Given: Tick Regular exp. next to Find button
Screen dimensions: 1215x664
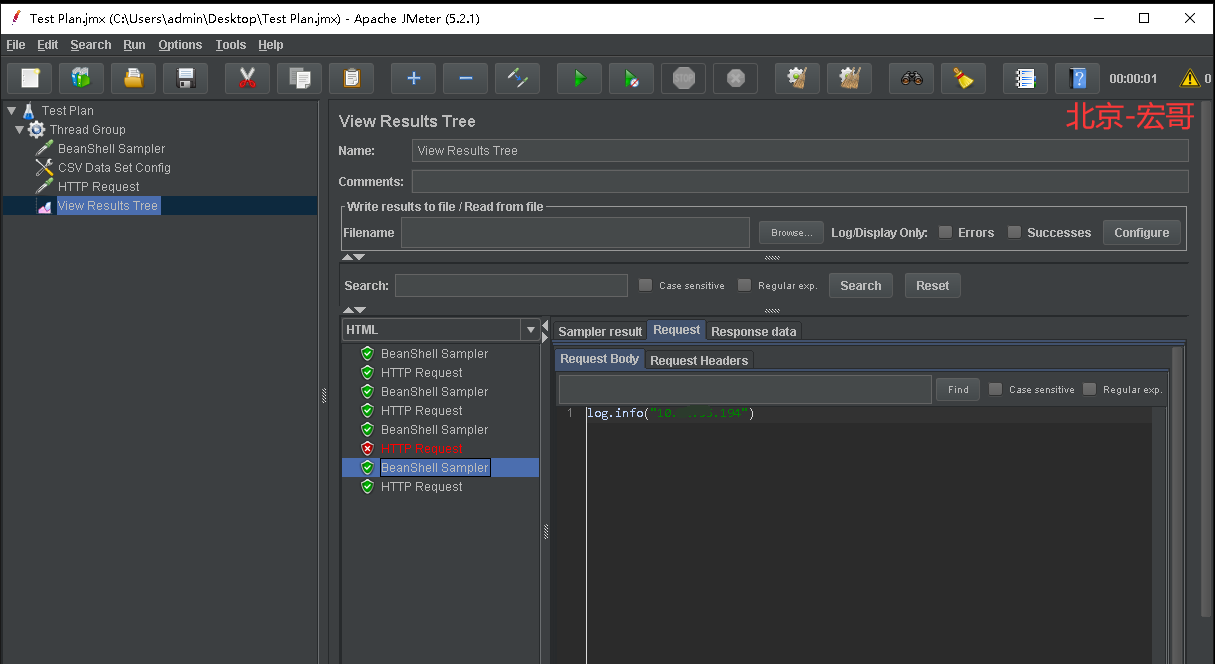Looking at the screenshot, I should tap(1089, 390).
